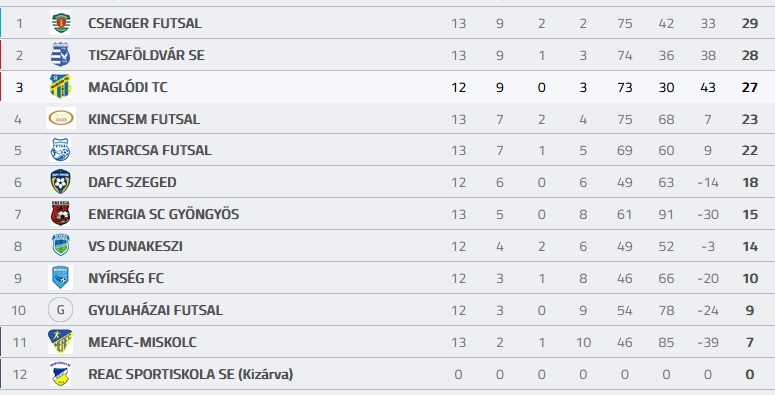Open the ENERGIA SC GYÖNGYÖS team link
The height and width of the screenshot is (395, 775).
pos(164,214)
